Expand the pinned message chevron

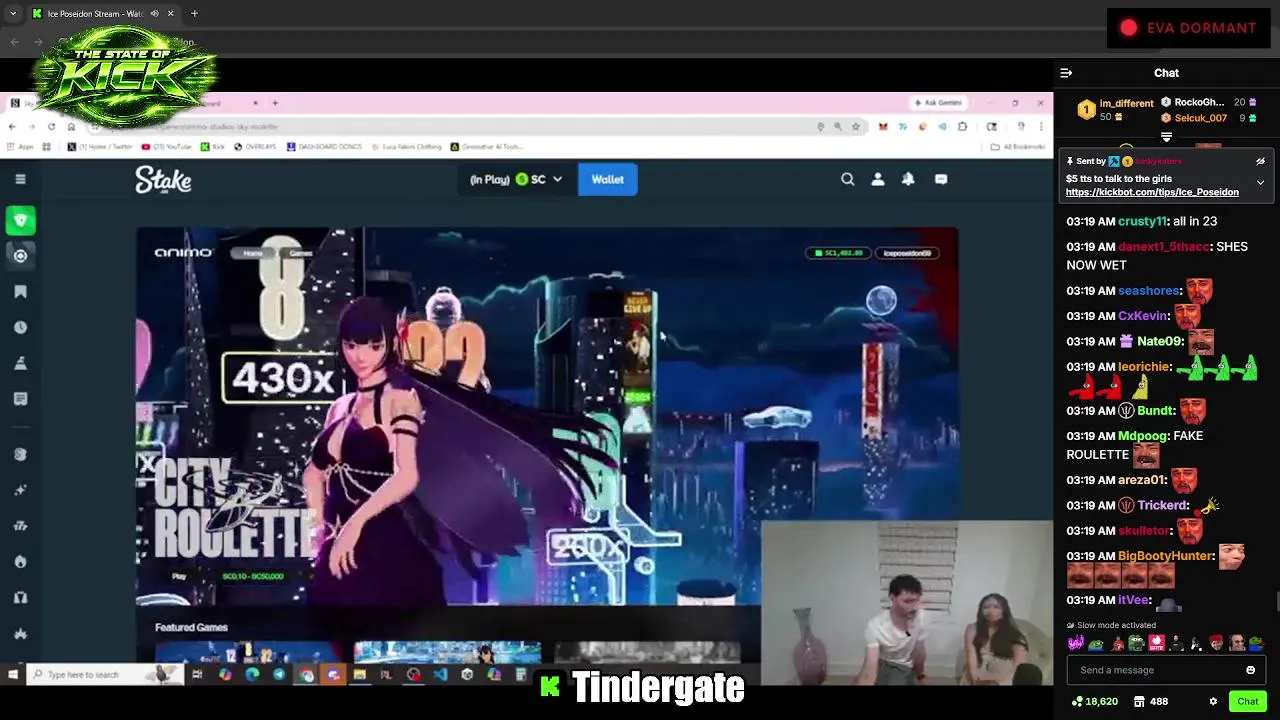1260,183
